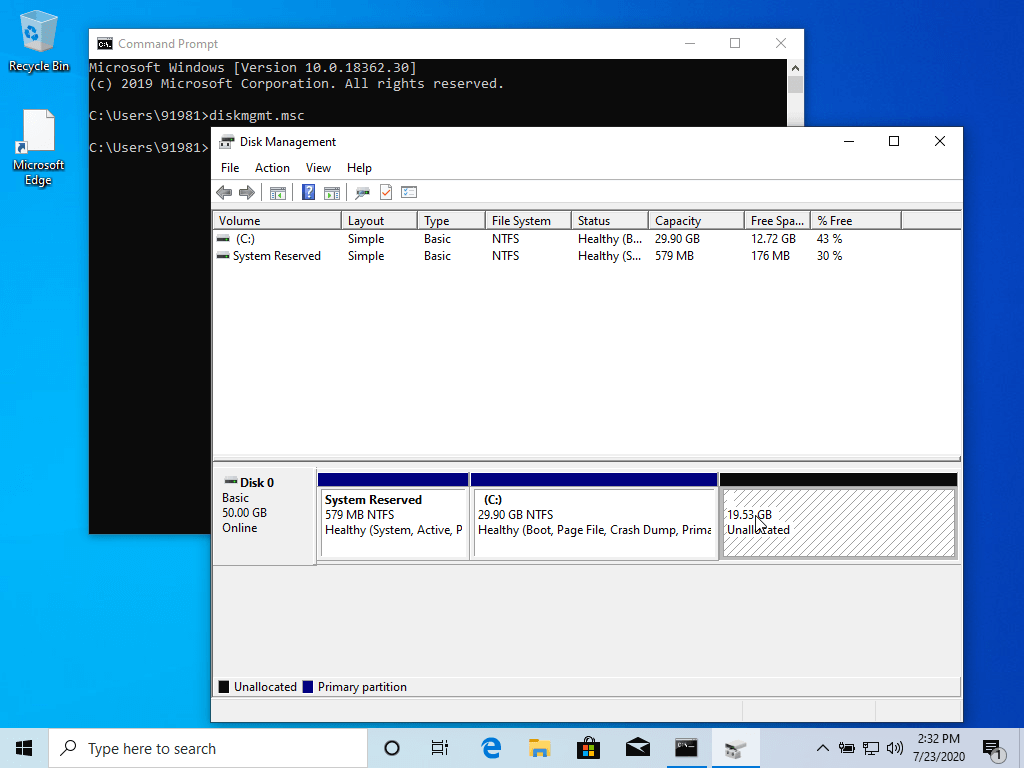Sort by the % Free column header

pos(856,221)
